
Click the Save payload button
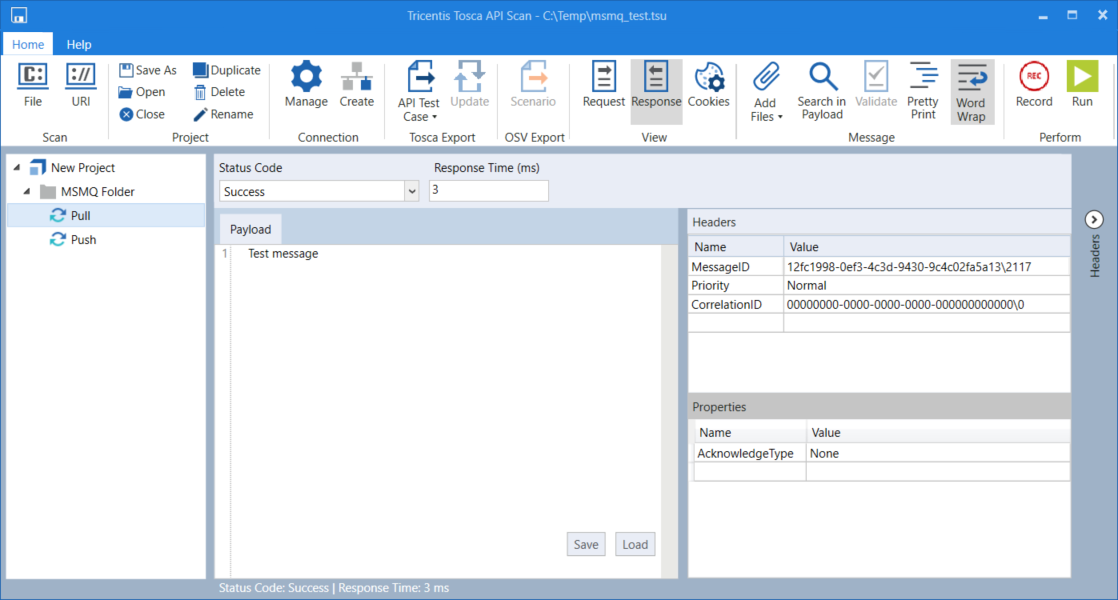(585, 544)
